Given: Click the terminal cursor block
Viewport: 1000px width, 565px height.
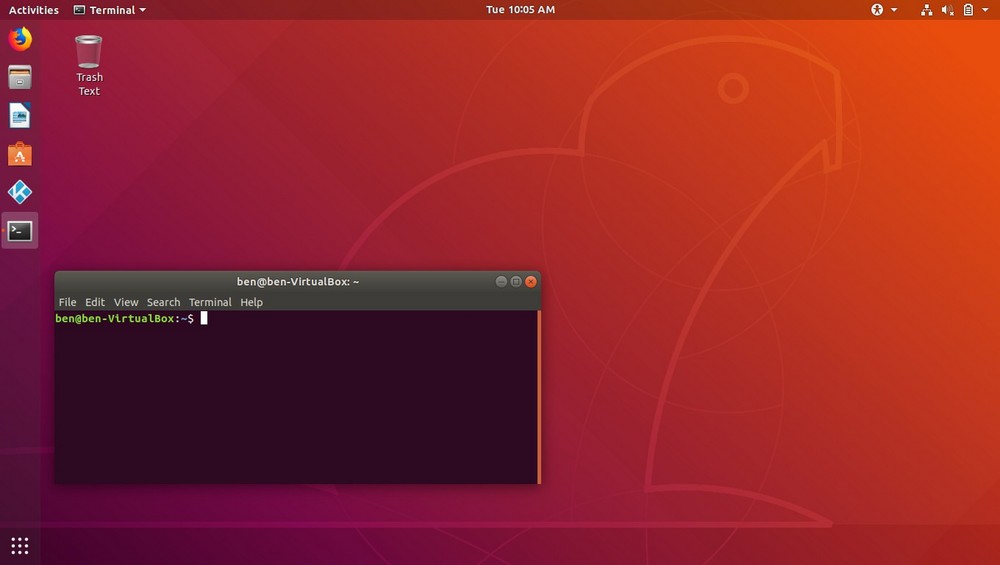Looking at the screenshot, I should click(204, 318).
